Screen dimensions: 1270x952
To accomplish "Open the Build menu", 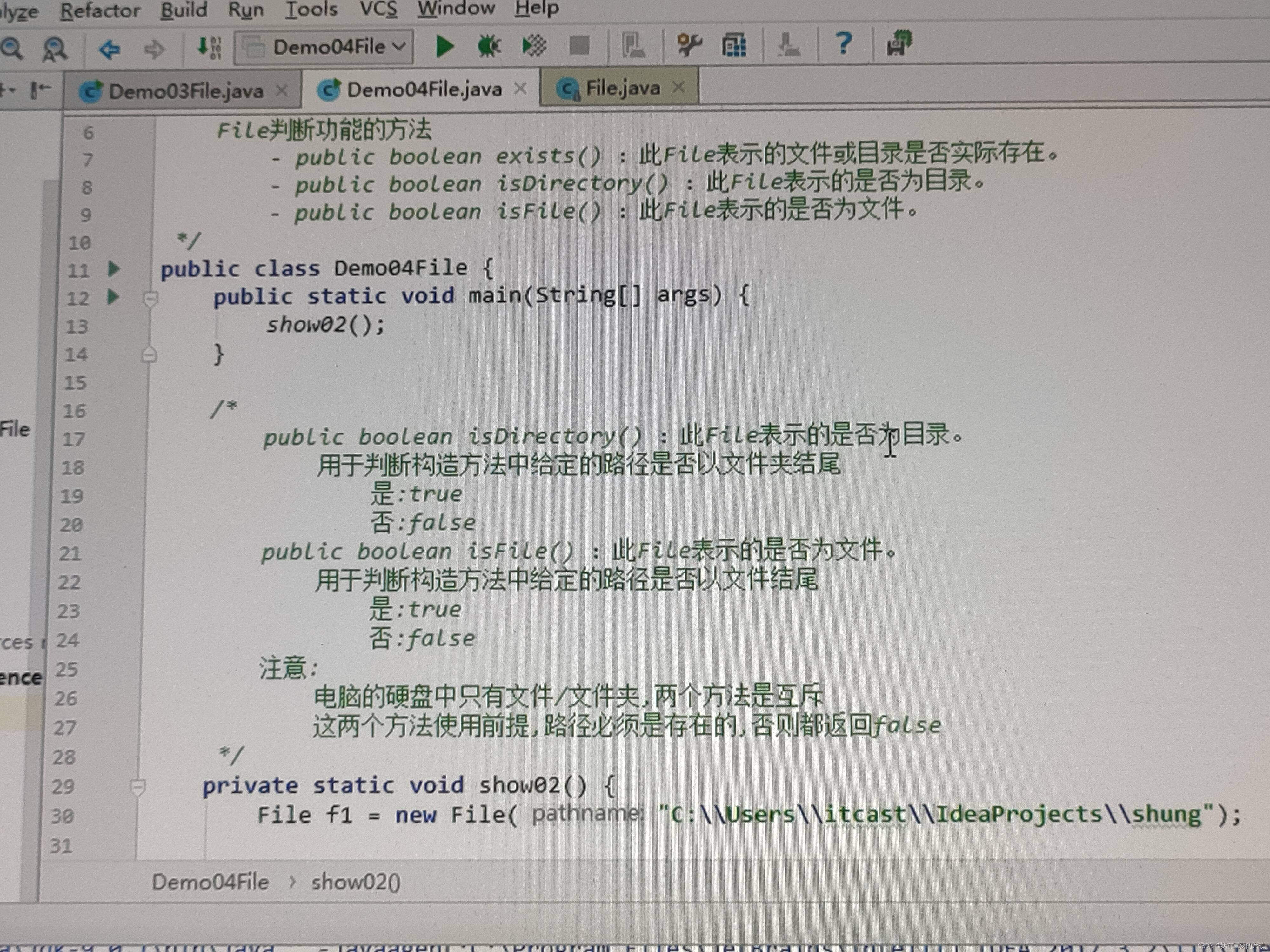I will [x=184, y=10].
